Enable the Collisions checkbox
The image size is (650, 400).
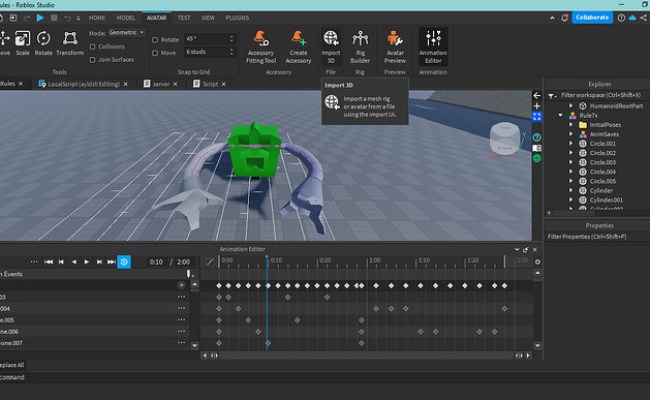92,46
